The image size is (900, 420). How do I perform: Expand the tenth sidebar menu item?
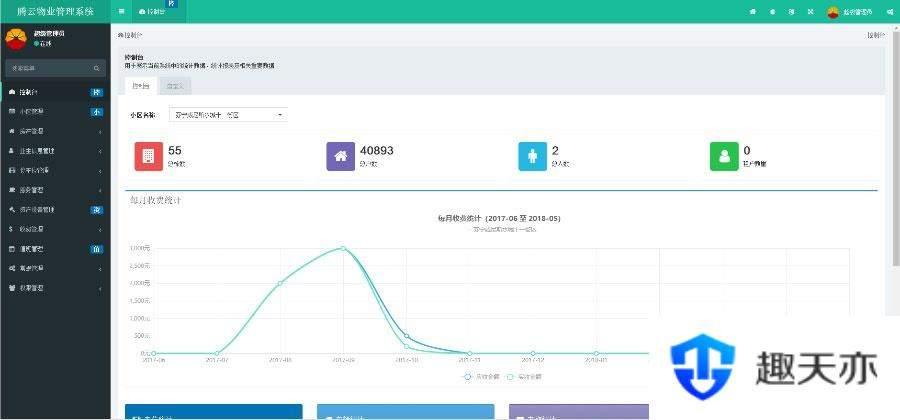point(55,269)
